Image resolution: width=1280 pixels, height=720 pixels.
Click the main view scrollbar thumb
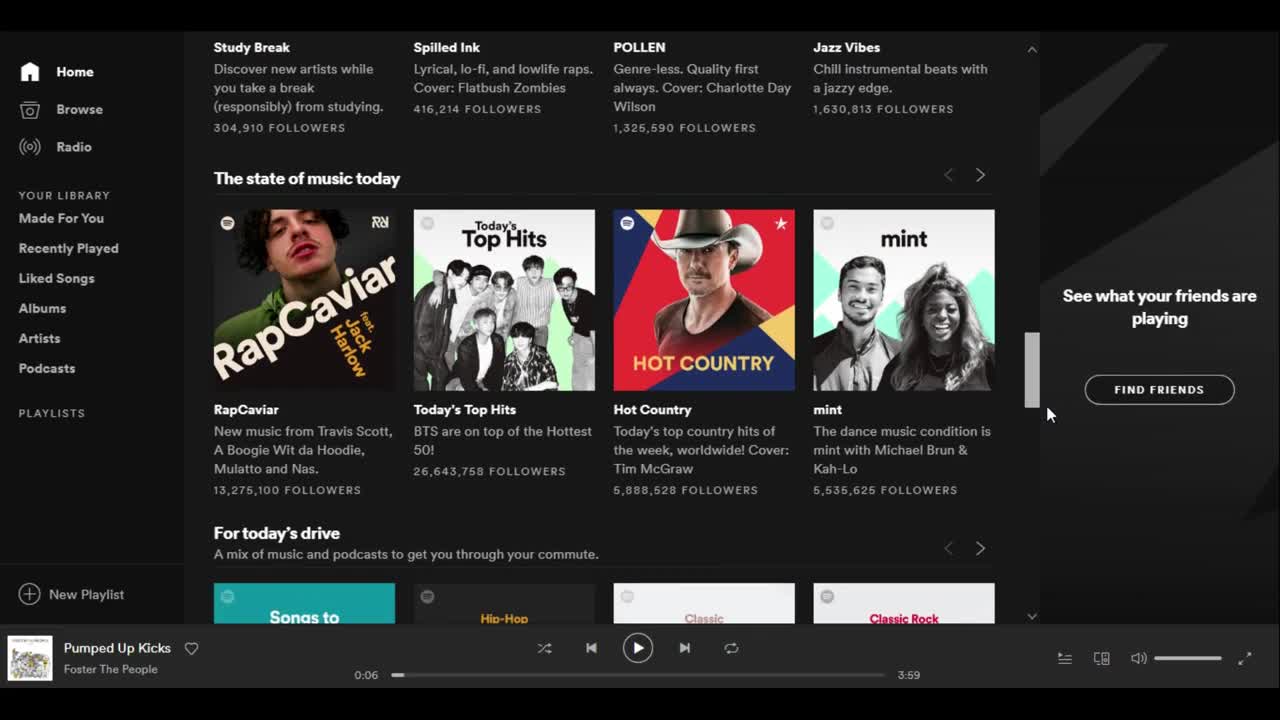[1032, 370]
